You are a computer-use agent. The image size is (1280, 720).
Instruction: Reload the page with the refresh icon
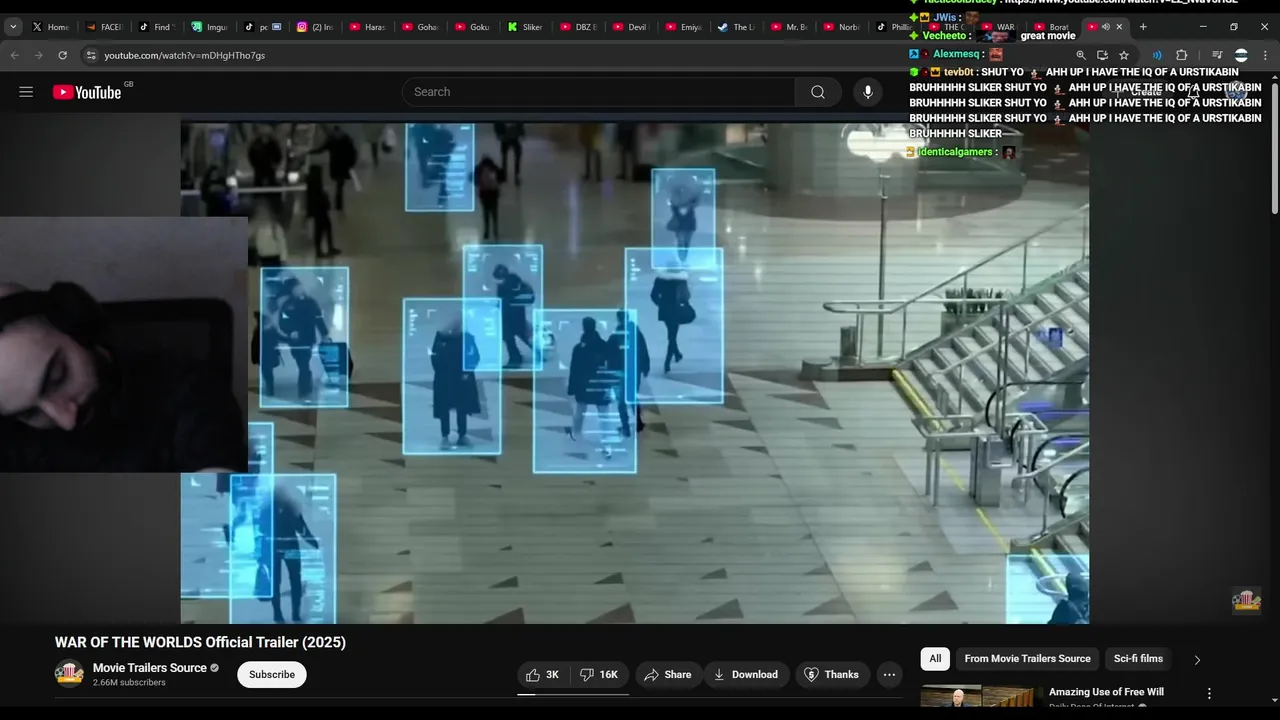62,55
